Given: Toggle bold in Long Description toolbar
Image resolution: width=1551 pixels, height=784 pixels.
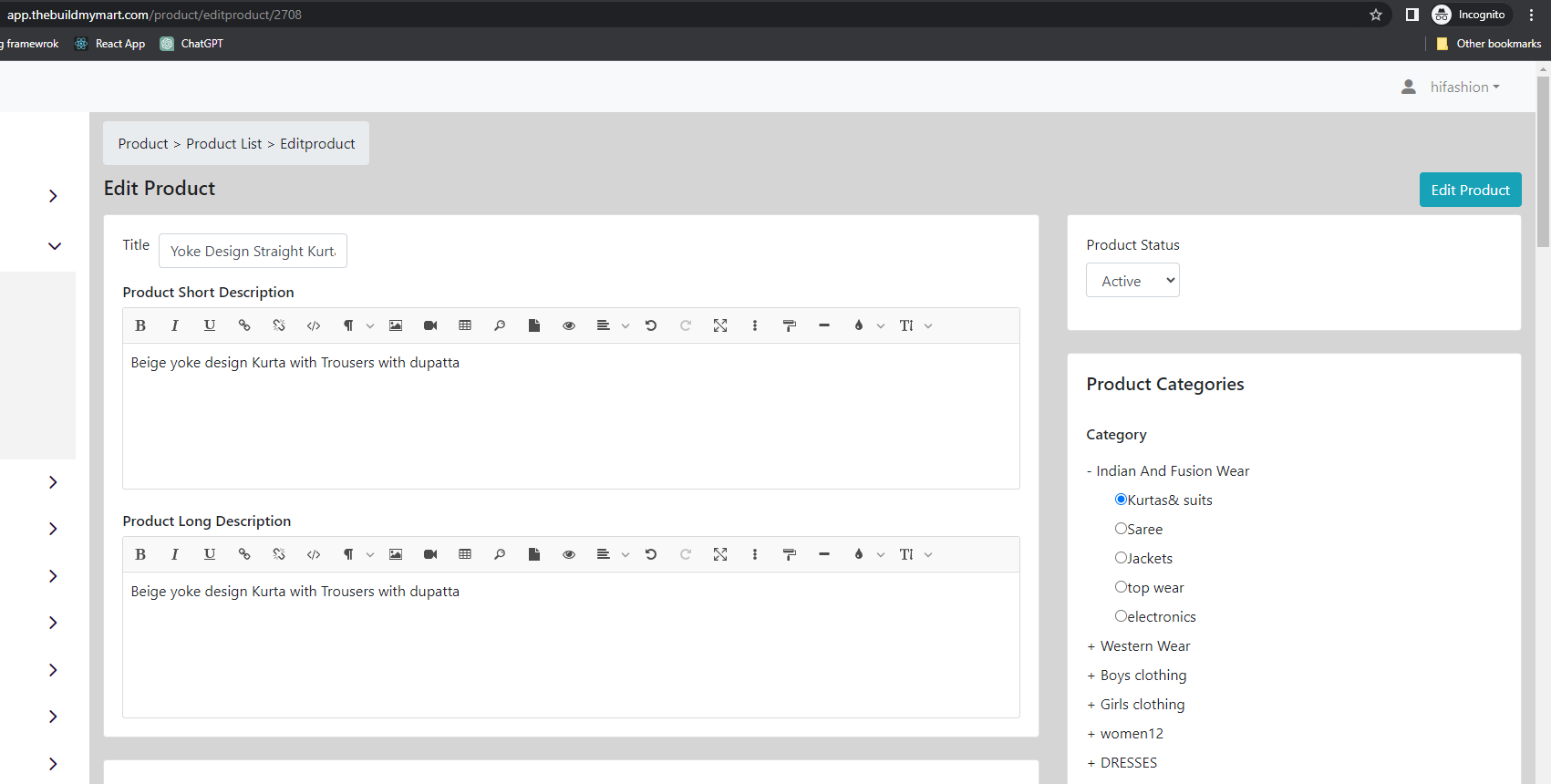Looking at the screenshot, I should pyautogui.click(x=140, y=554).
